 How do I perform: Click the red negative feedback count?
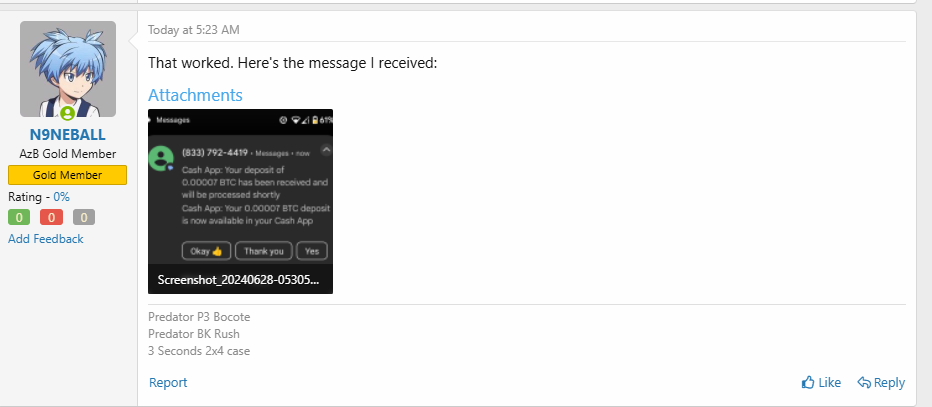(x=52, y=217)
